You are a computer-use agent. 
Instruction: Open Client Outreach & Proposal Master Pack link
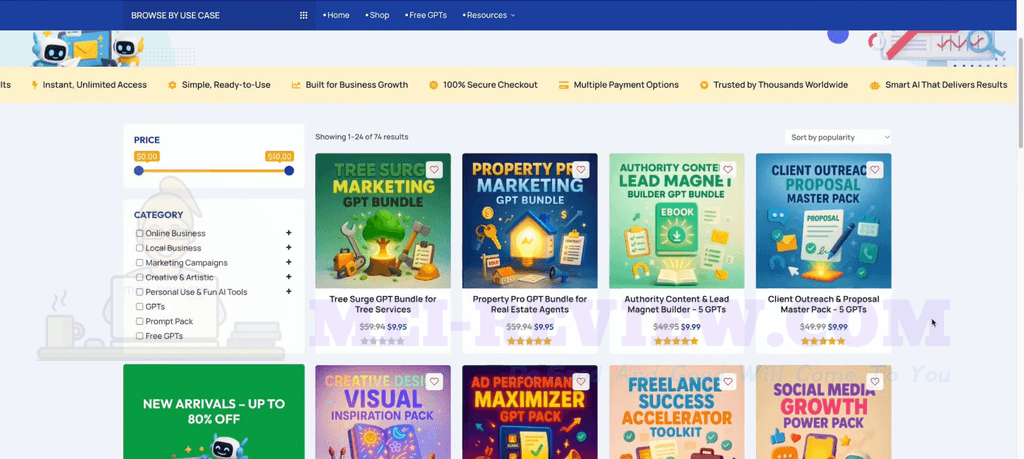tap(824, 304)
